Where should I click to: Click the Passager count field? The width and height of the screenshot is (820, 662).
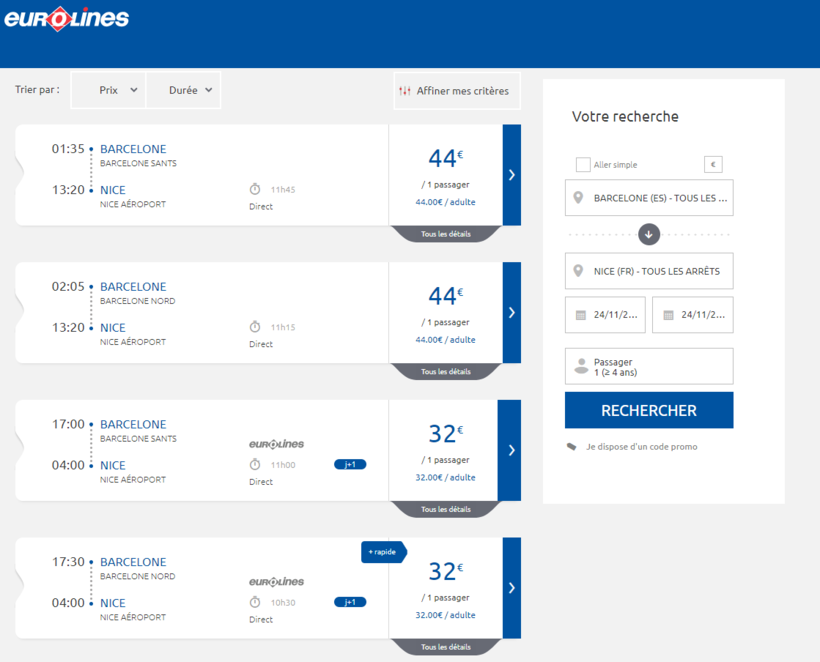pyautogui.click(x=649, y=367)
